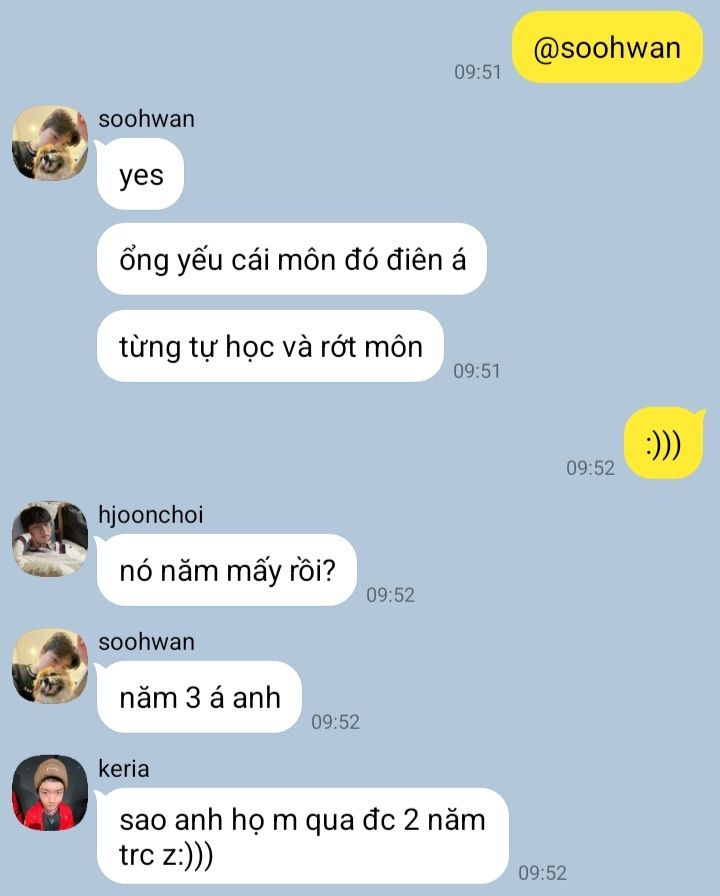The width and height of the screenshot is (720, 896).
Task: Click soohwan's name above "năm 3 á anh"
Action: [x=146, y=642]
